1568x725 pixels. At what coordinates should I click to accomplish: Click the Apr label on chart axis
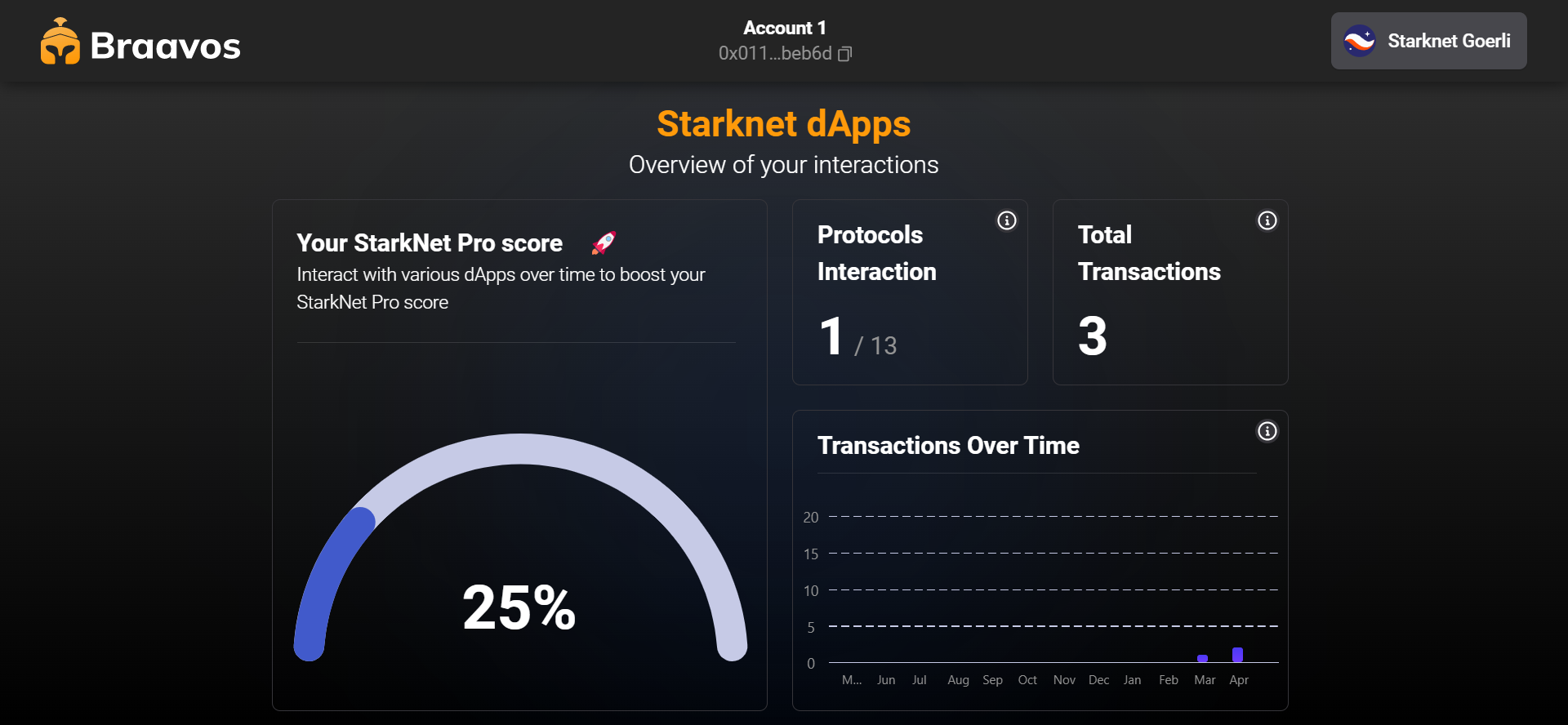[x=1239, y=680]
